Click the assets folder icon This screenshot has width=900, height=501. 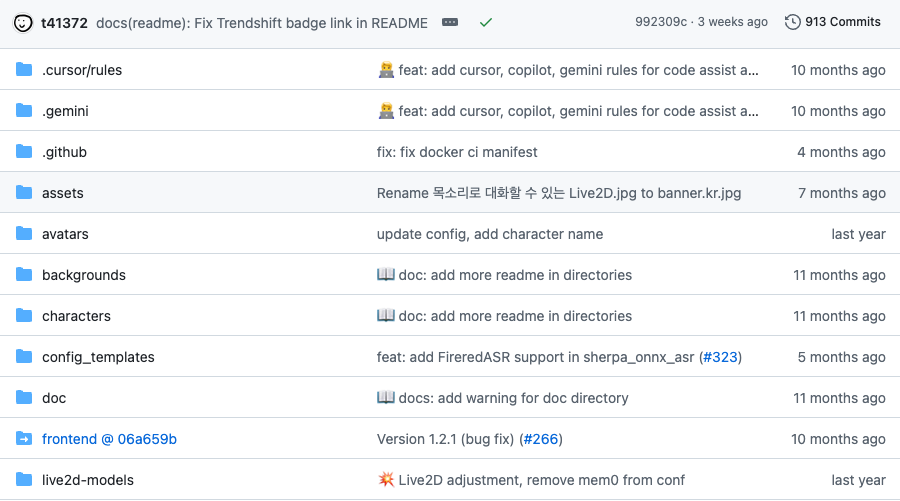point(24,192)
